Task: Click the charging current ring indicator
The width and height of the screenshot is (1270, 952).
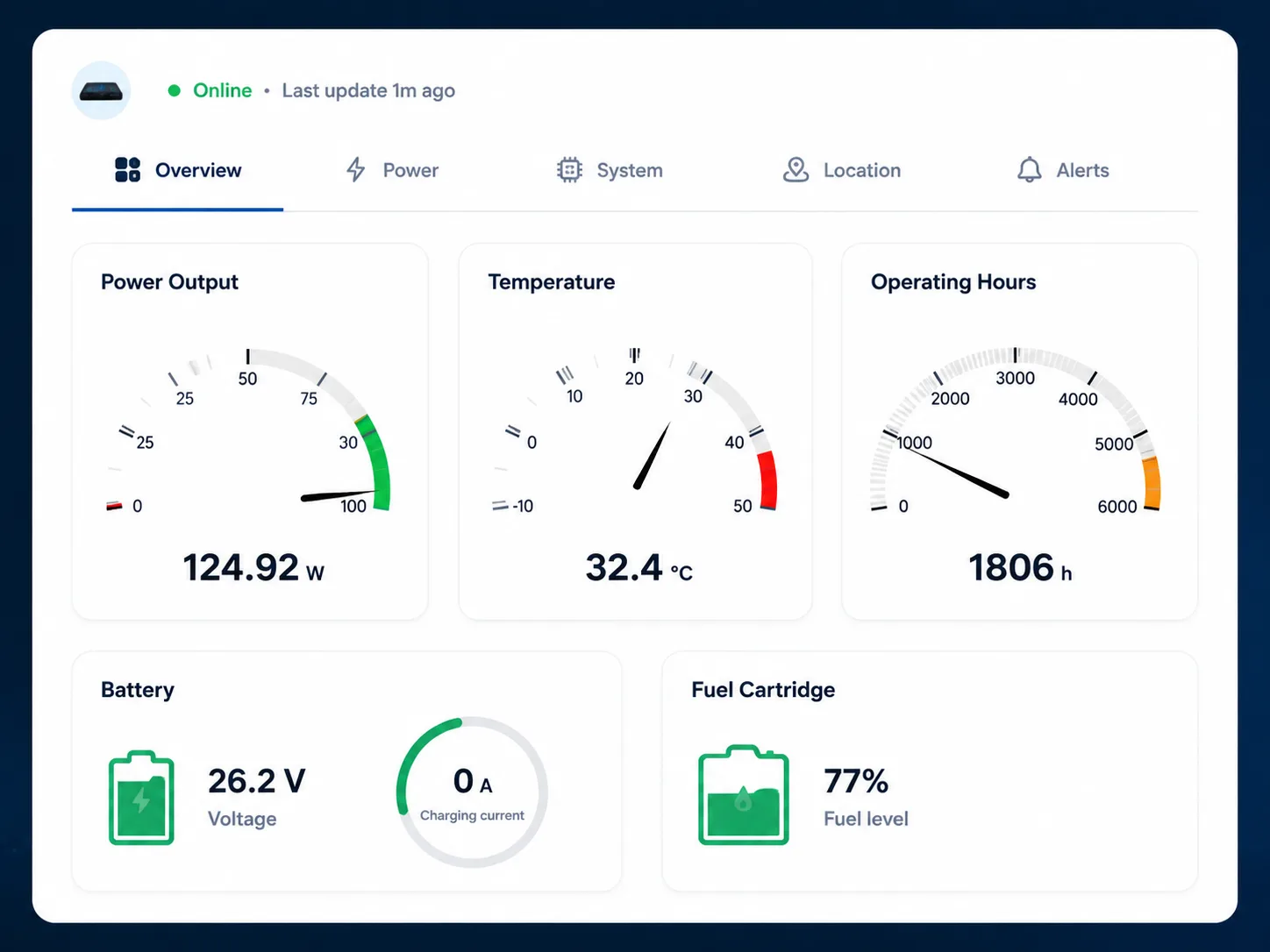Action: tap(472, 792)
